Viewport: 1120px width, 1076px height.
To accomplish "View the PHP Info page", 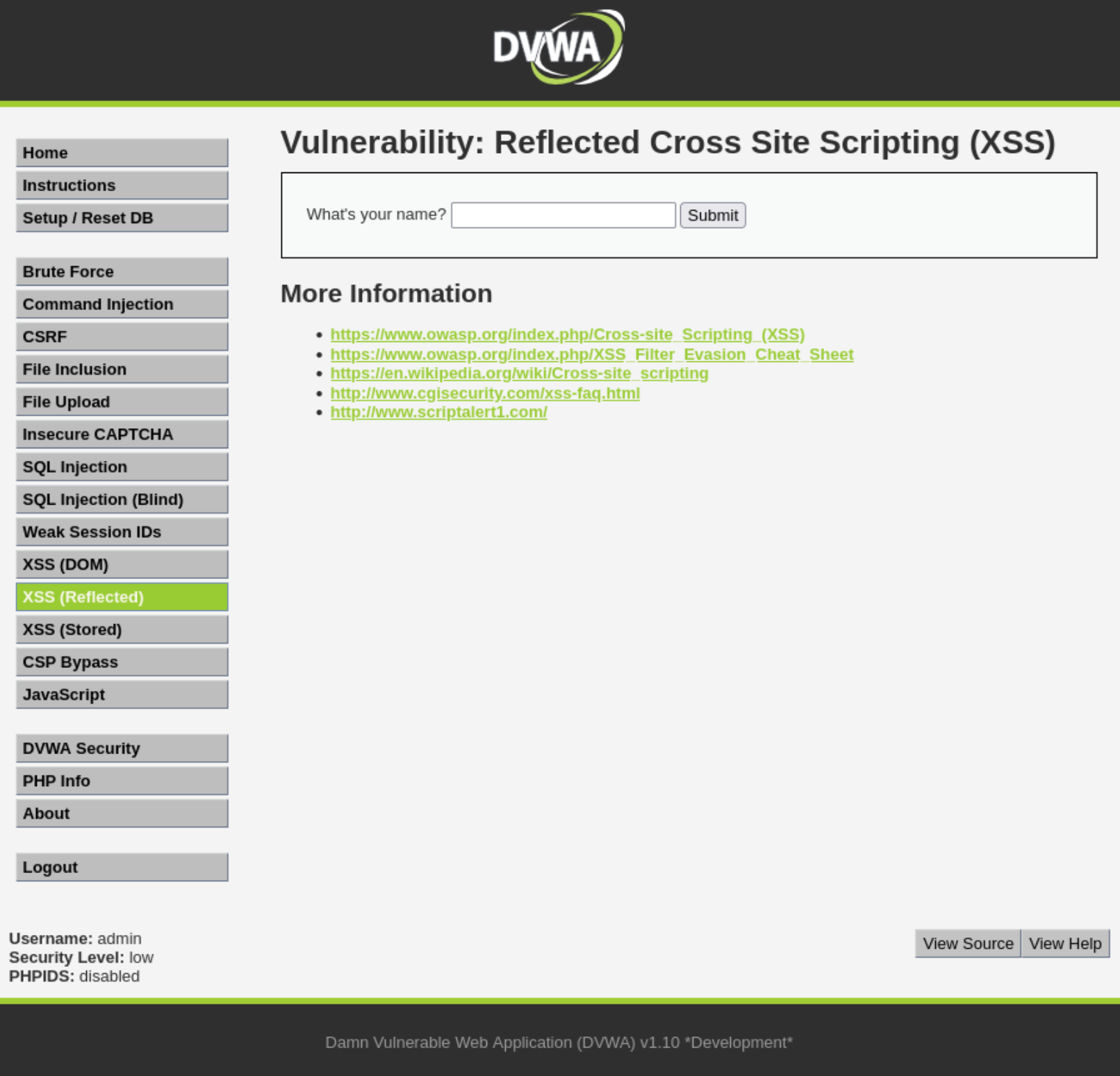I will (122, 781).
